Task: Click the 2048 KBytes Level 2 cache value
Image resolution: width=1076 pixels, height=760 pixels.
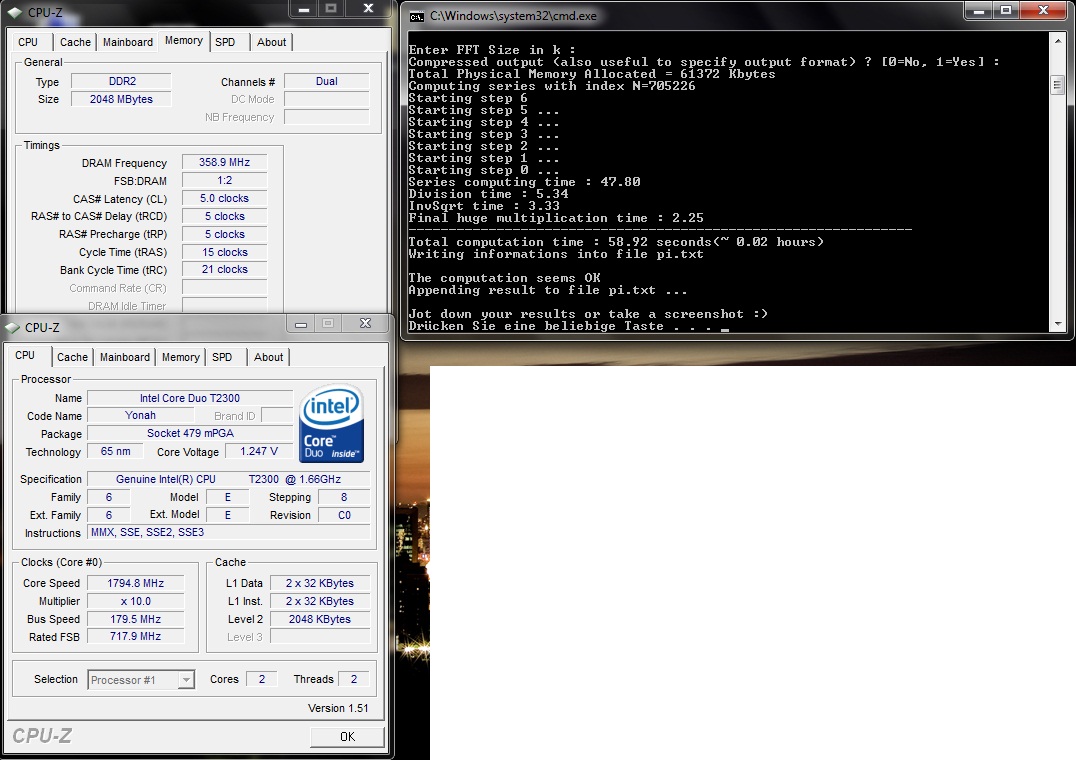Action: [320, 619]
